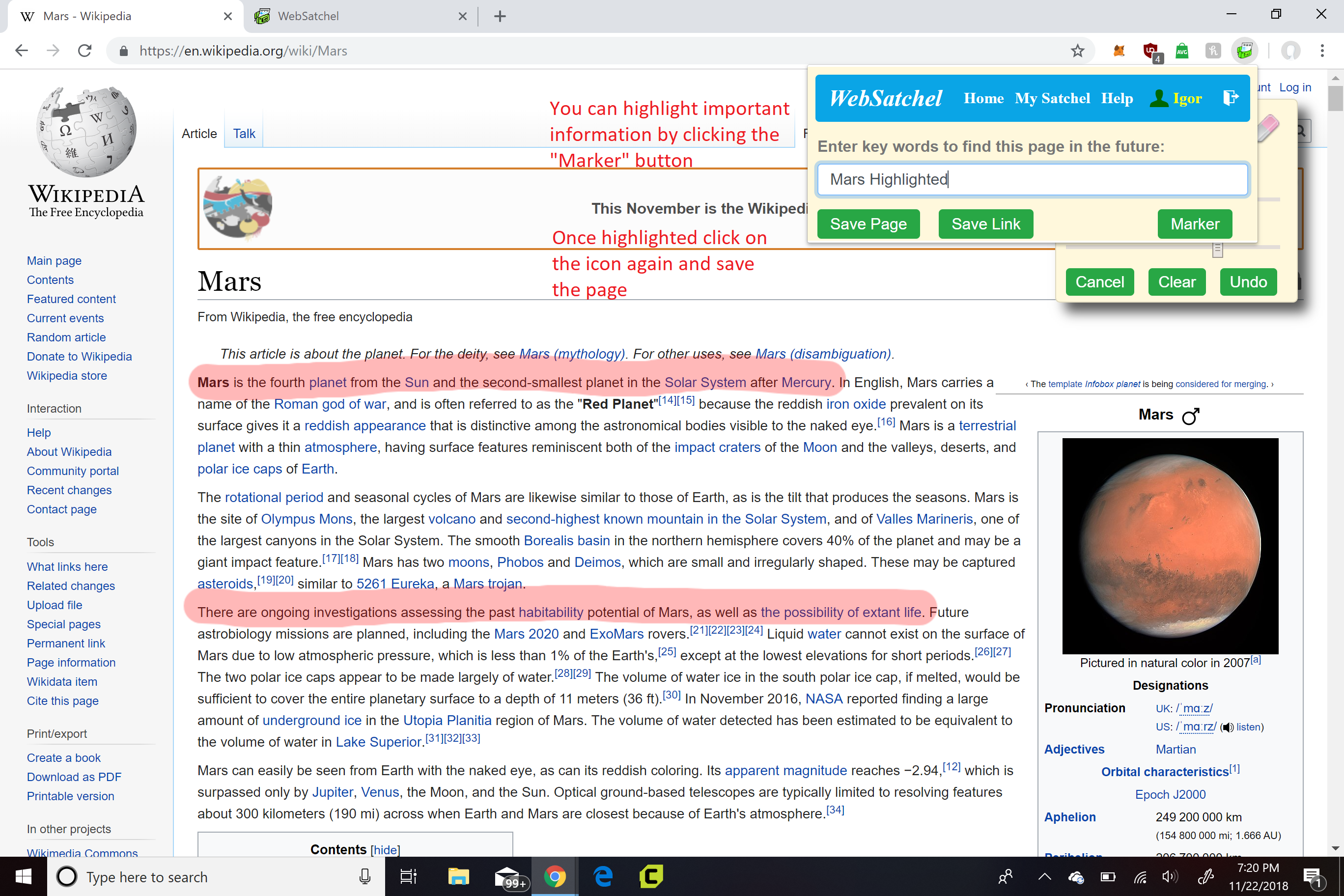Click the WebSatchel extension icon

click(1244, 51)
